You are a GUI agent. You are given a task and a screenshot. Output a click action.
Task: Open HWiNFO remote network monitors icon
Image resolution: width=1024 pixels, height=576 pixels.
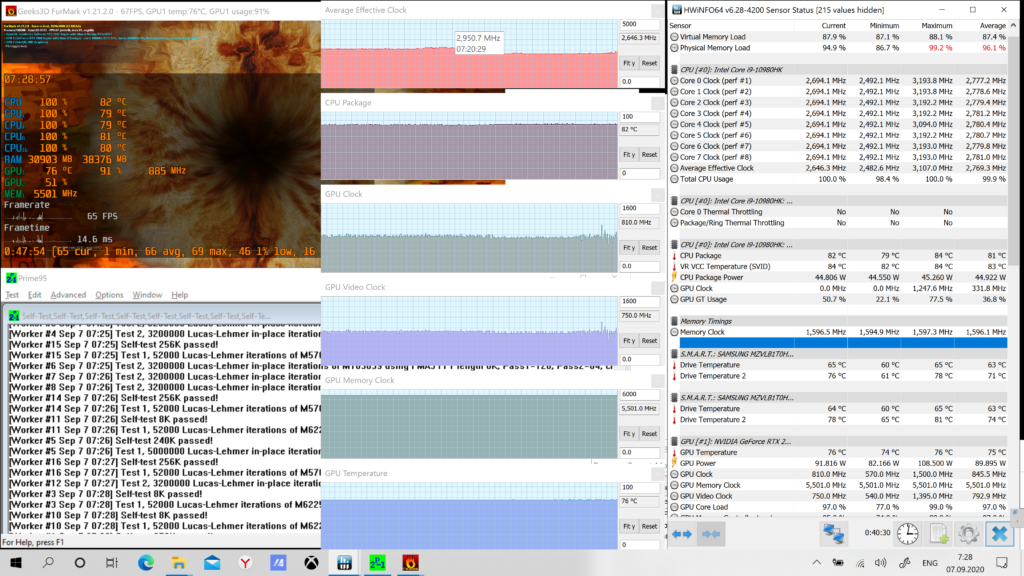833,534
